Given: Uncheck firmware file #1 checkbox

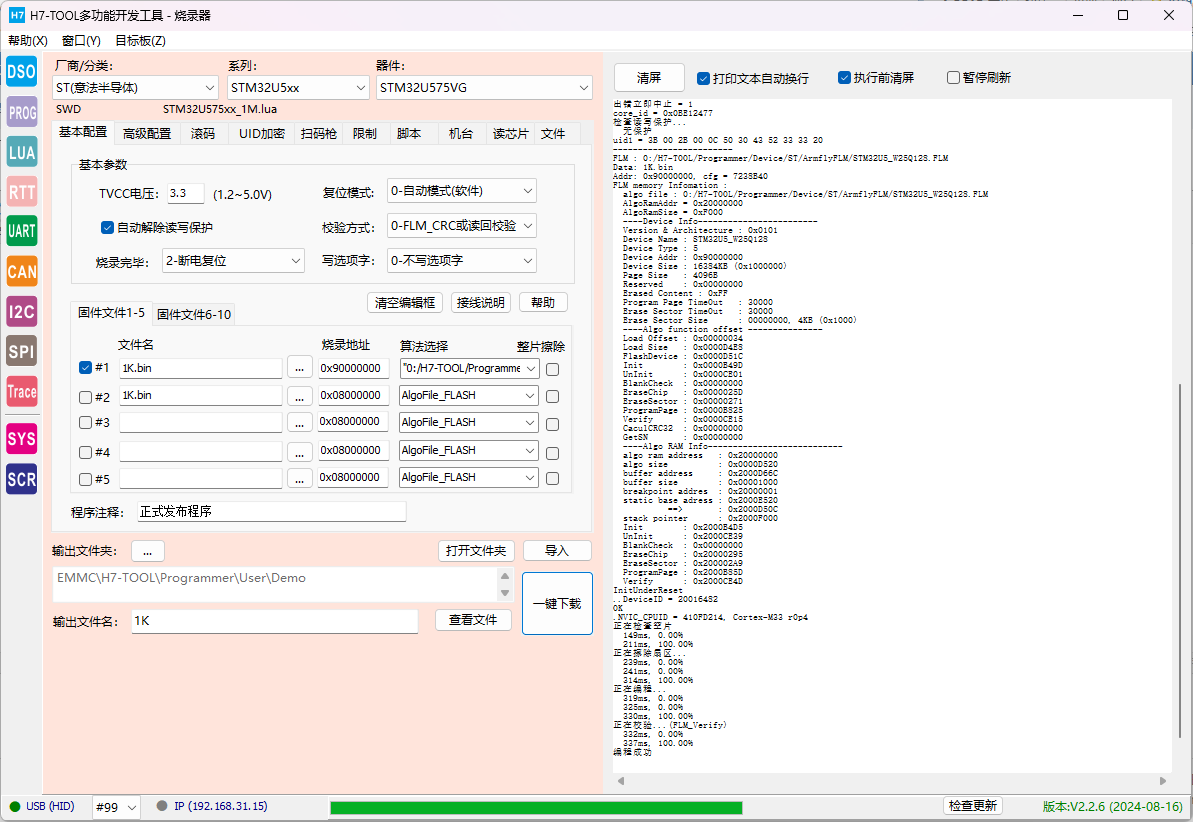Looking at the screenshot, I should [x=85, y=368].
